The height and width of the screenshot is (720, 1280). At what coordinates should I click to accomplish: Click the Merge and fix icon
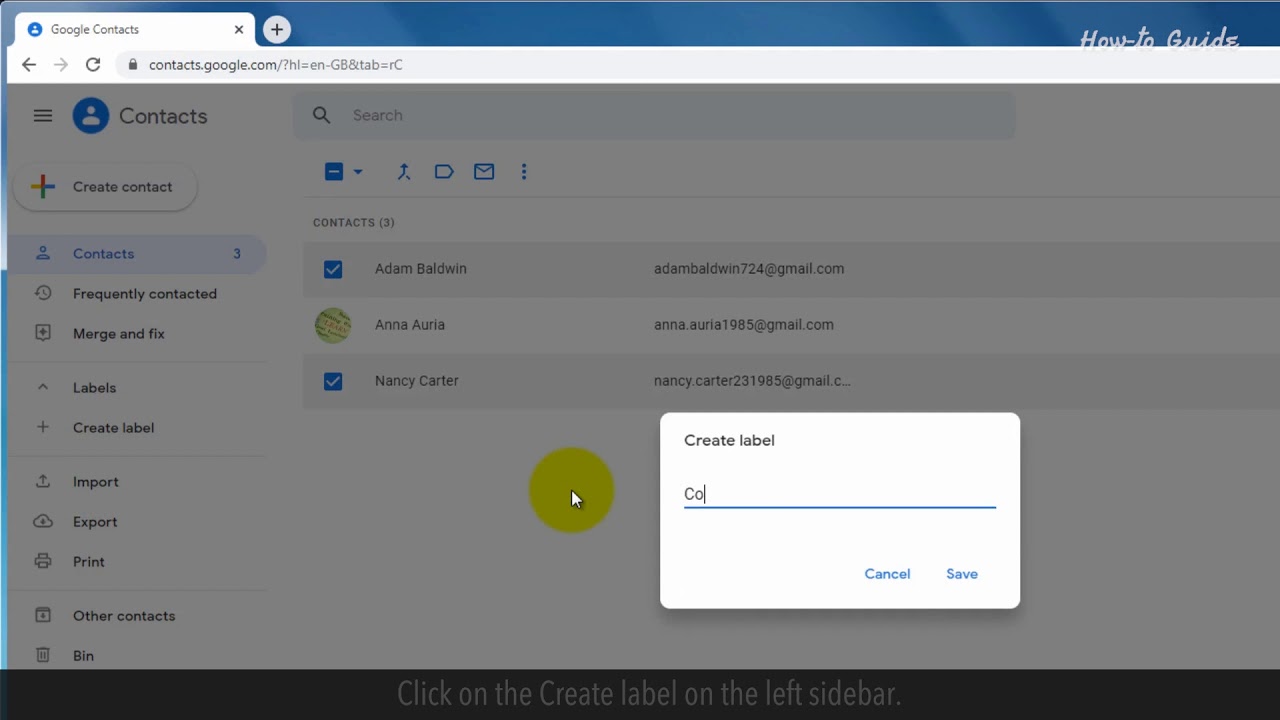click(43, 333)
